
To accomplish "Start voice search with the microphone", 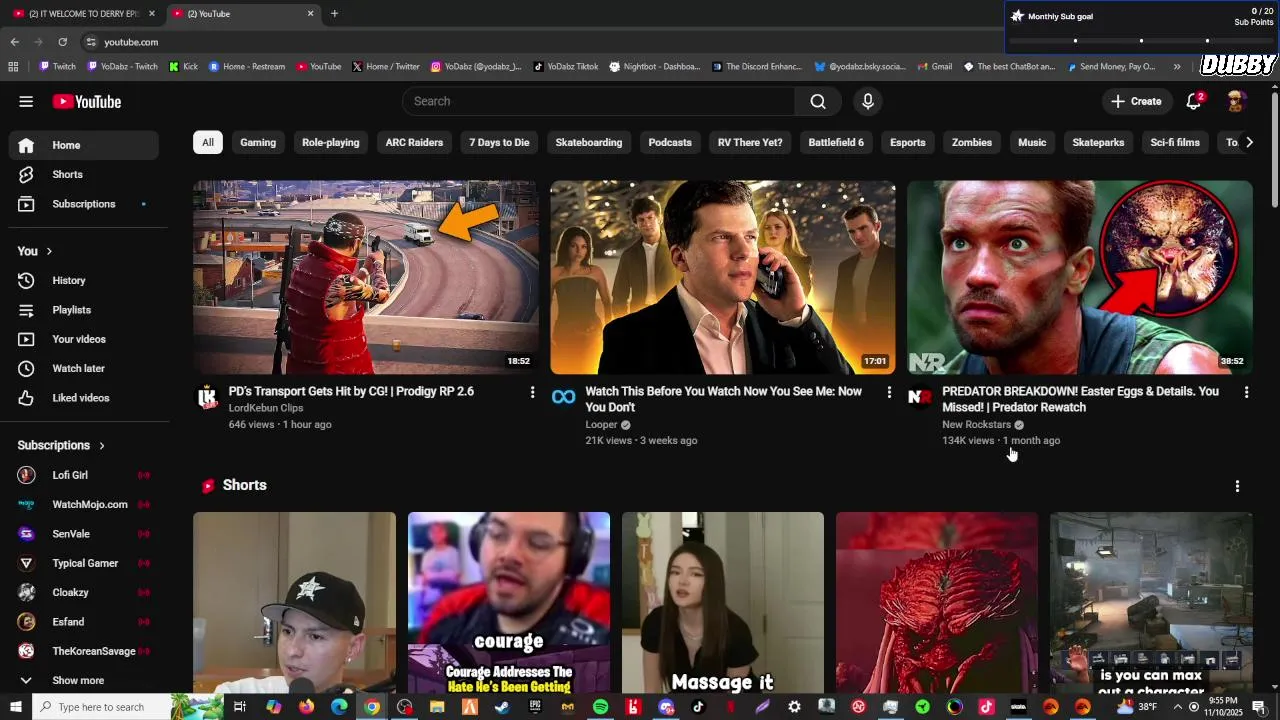I will click(868, 101).
